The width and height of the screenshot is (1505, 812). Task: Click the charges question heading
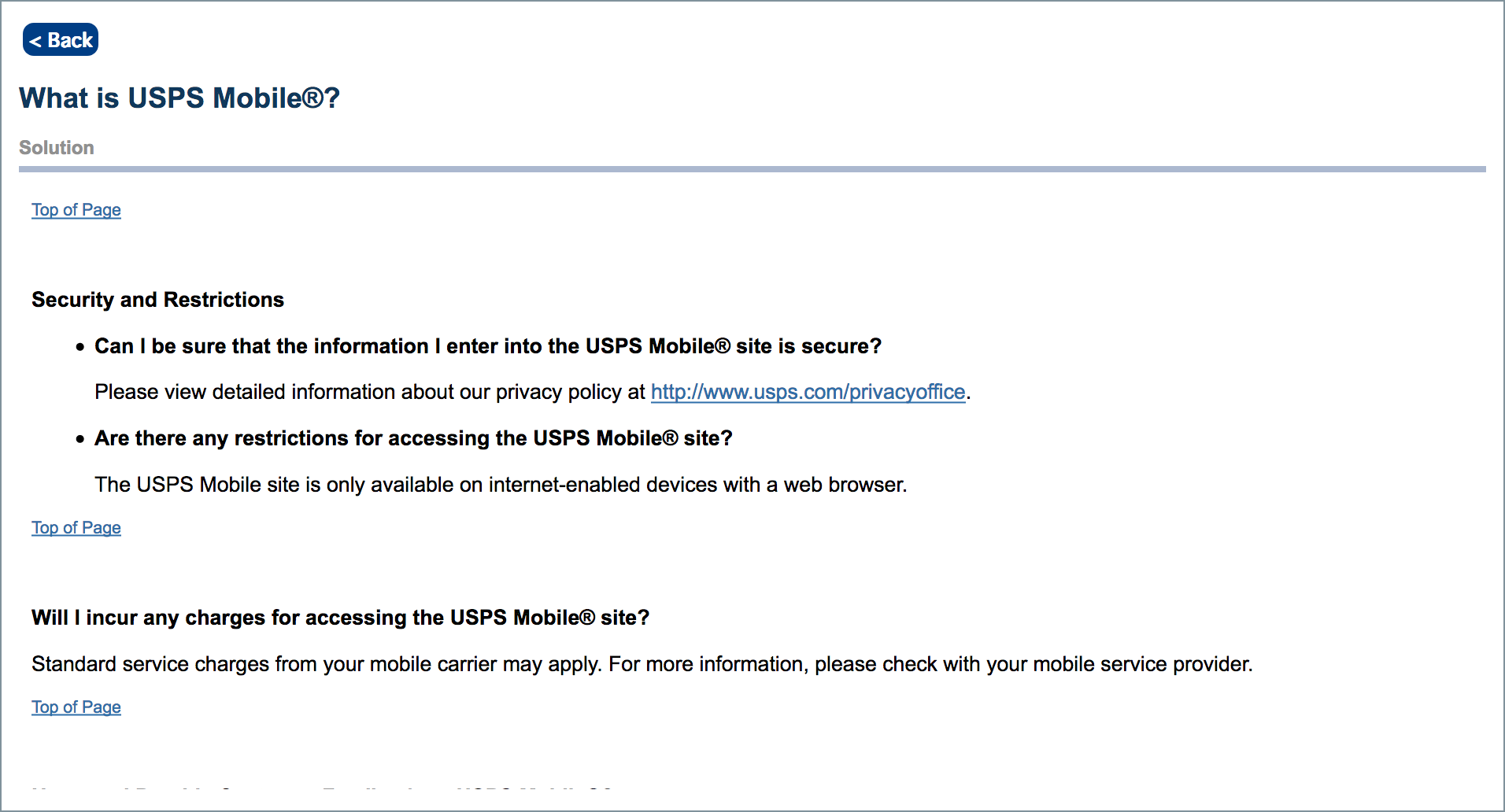click(340, 618)
